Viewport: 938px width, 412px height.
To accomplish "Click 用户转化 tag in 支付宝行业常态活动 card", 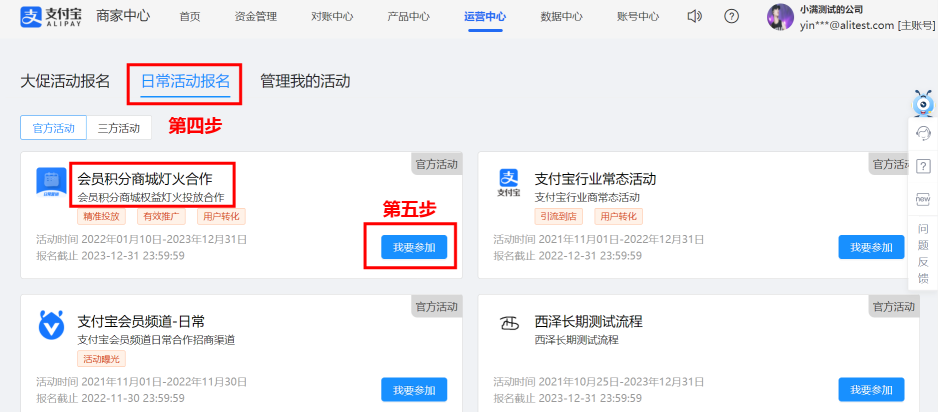I will coord(619,216).
